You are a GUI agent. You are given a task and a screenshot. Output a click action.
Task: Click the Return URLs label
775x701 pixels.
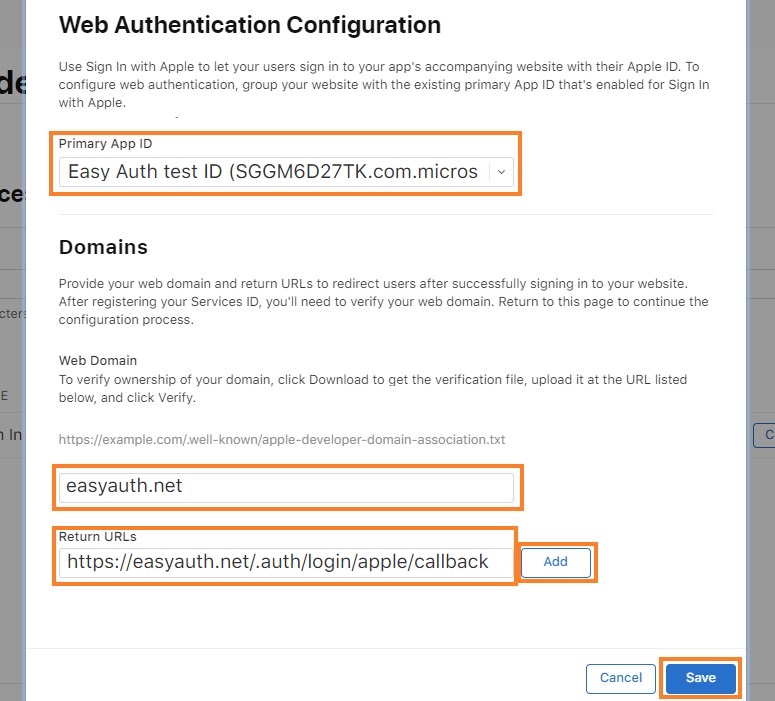pyautogui.click(x=97, y=536)
